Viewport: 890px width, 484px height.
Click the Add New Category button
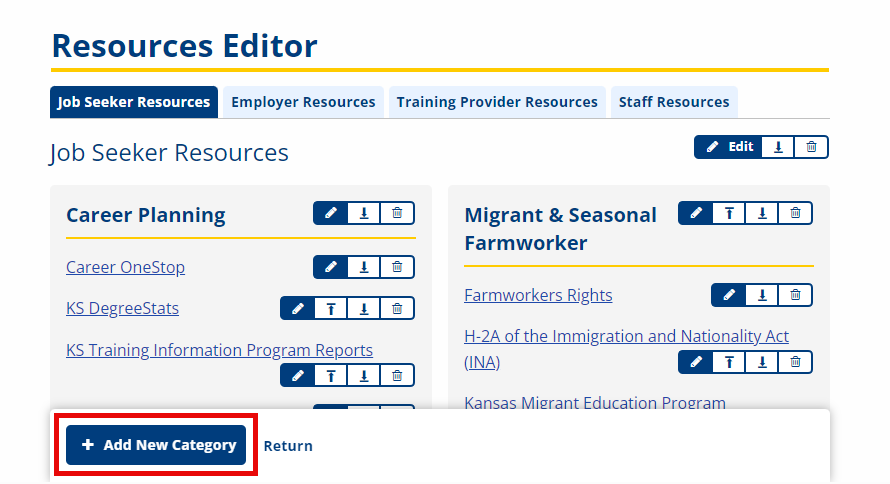click(156, 445)
